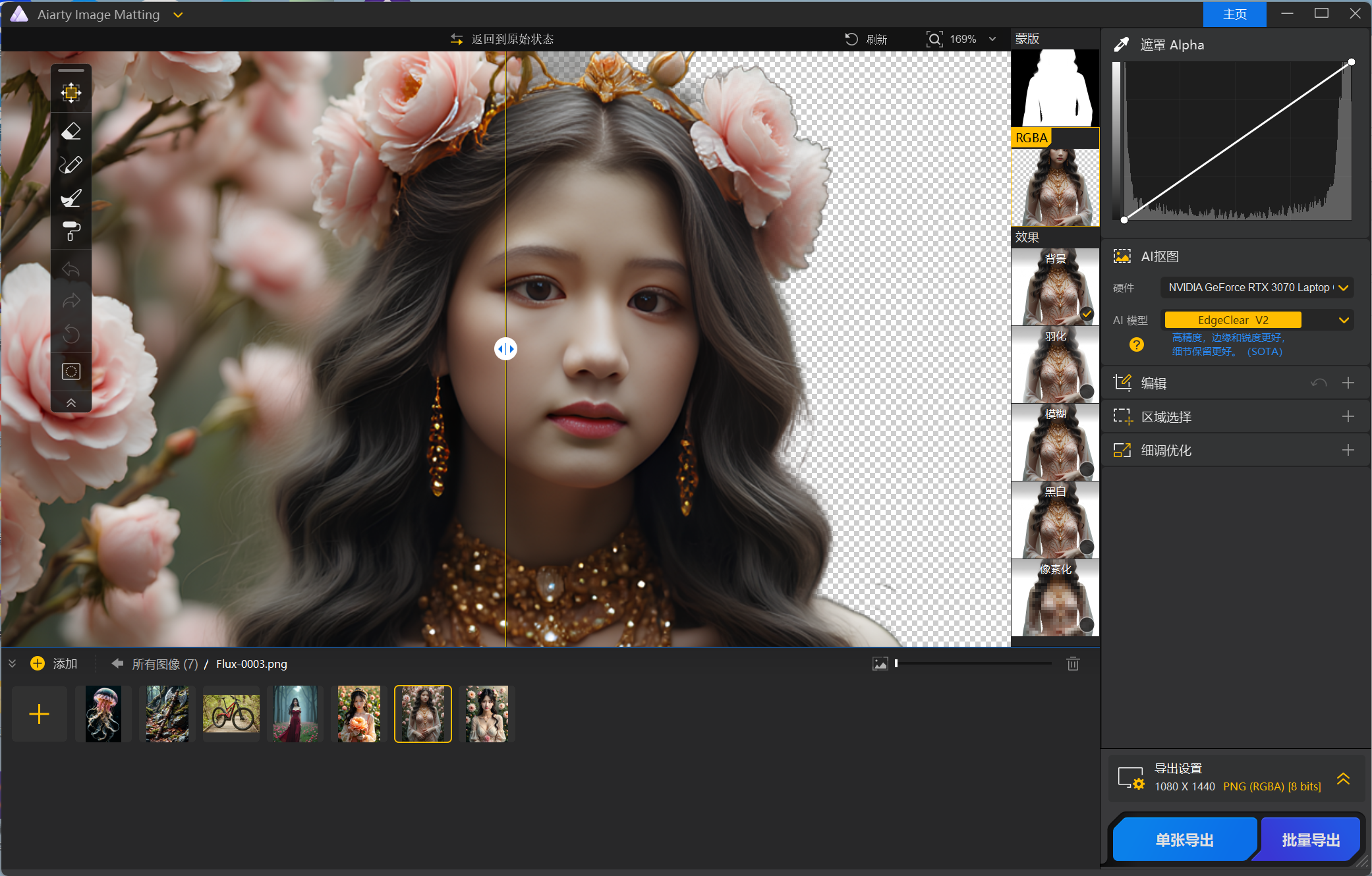Viewport: 1372px width, 876px height.
Task: Select the bicycle thumbnail
Action: coord(231,714)
